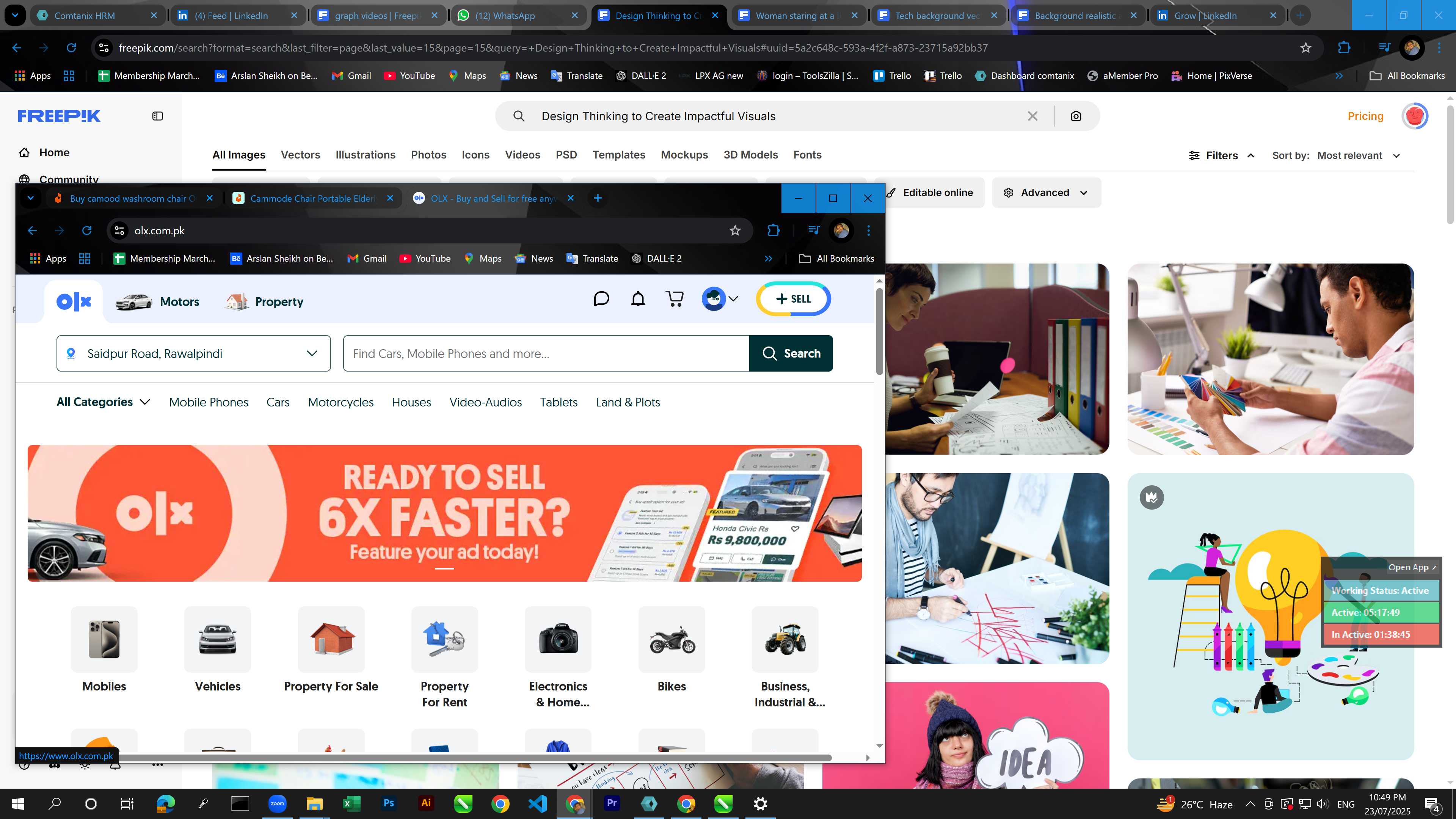Viewport: 1456px width, 819px height.
Task: Open the Motorcycles category link
Action: tap(340, 402)
